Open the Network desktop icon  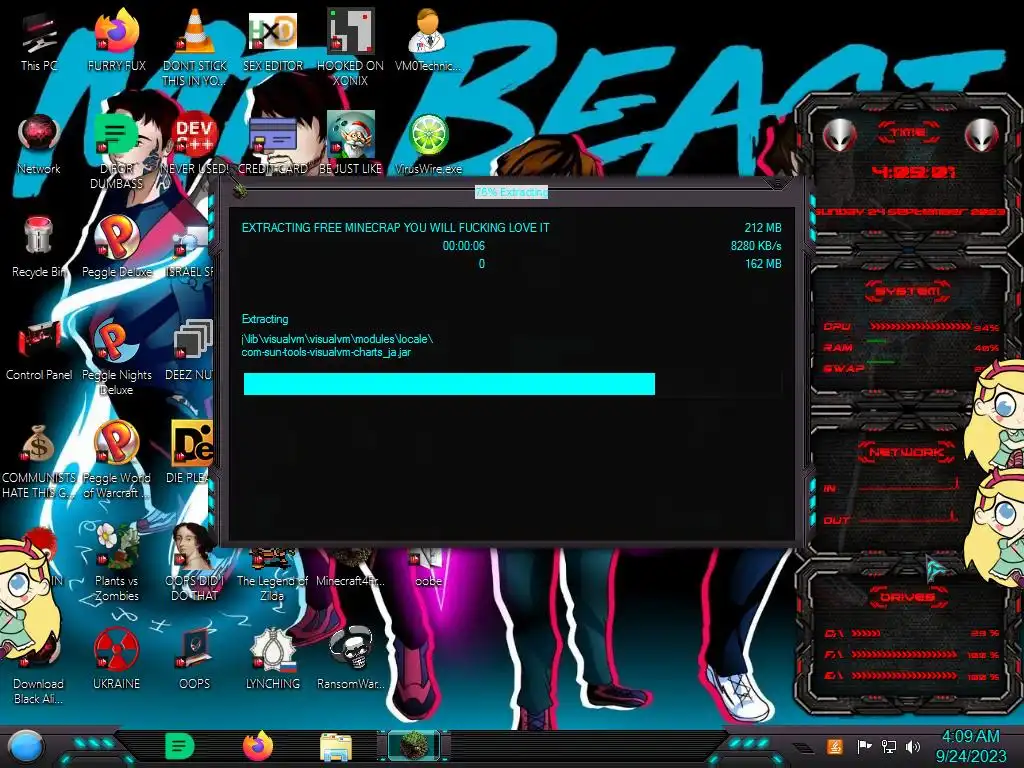[x=39, y=135]
